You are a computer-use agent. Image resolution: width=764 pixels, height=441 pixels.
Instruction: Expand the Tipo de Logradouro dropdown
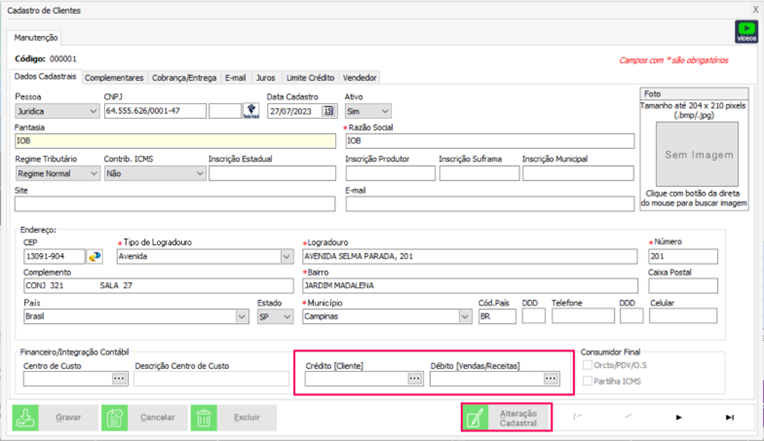(x=286, y=256)
